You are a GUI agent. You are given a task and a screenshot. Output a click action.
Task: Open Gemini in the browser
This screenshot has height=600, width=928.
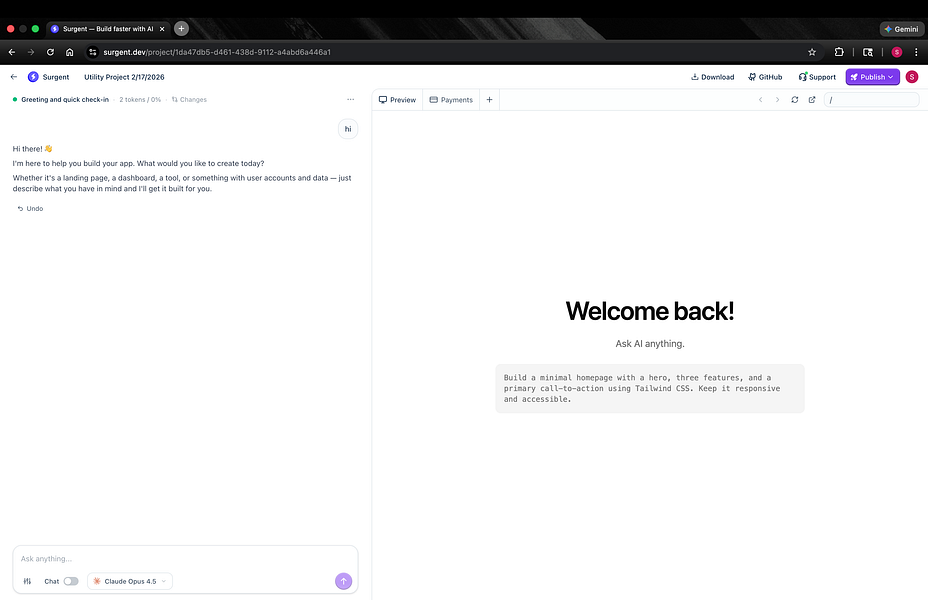901,28
